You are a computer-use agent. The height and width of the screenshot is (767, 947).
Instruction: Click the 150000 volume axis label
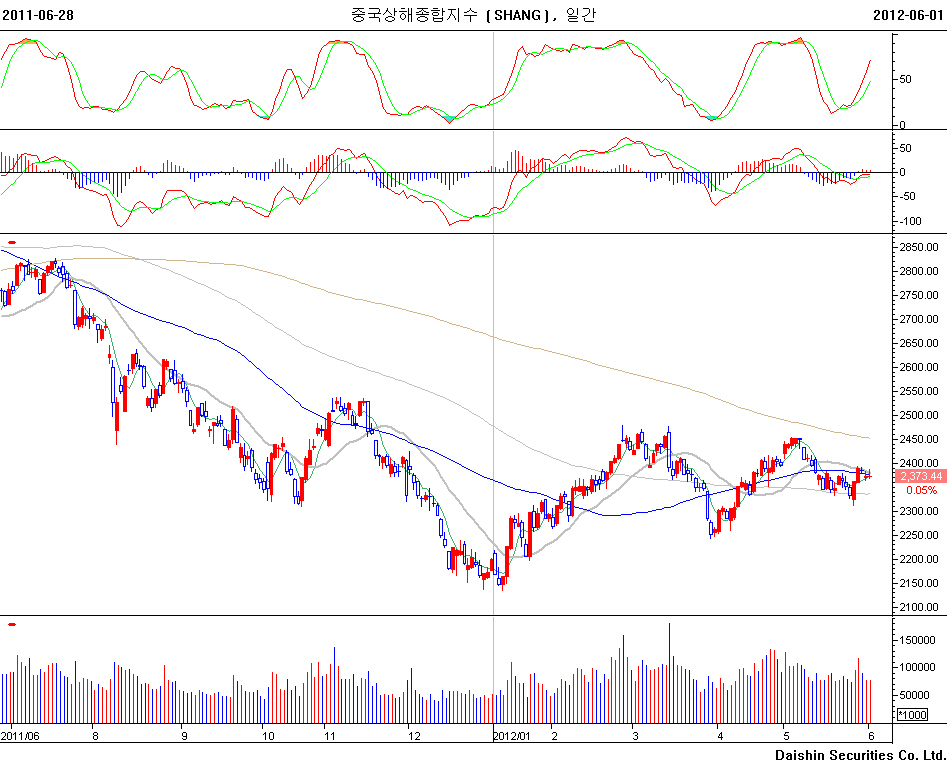[x=915, y=639]
